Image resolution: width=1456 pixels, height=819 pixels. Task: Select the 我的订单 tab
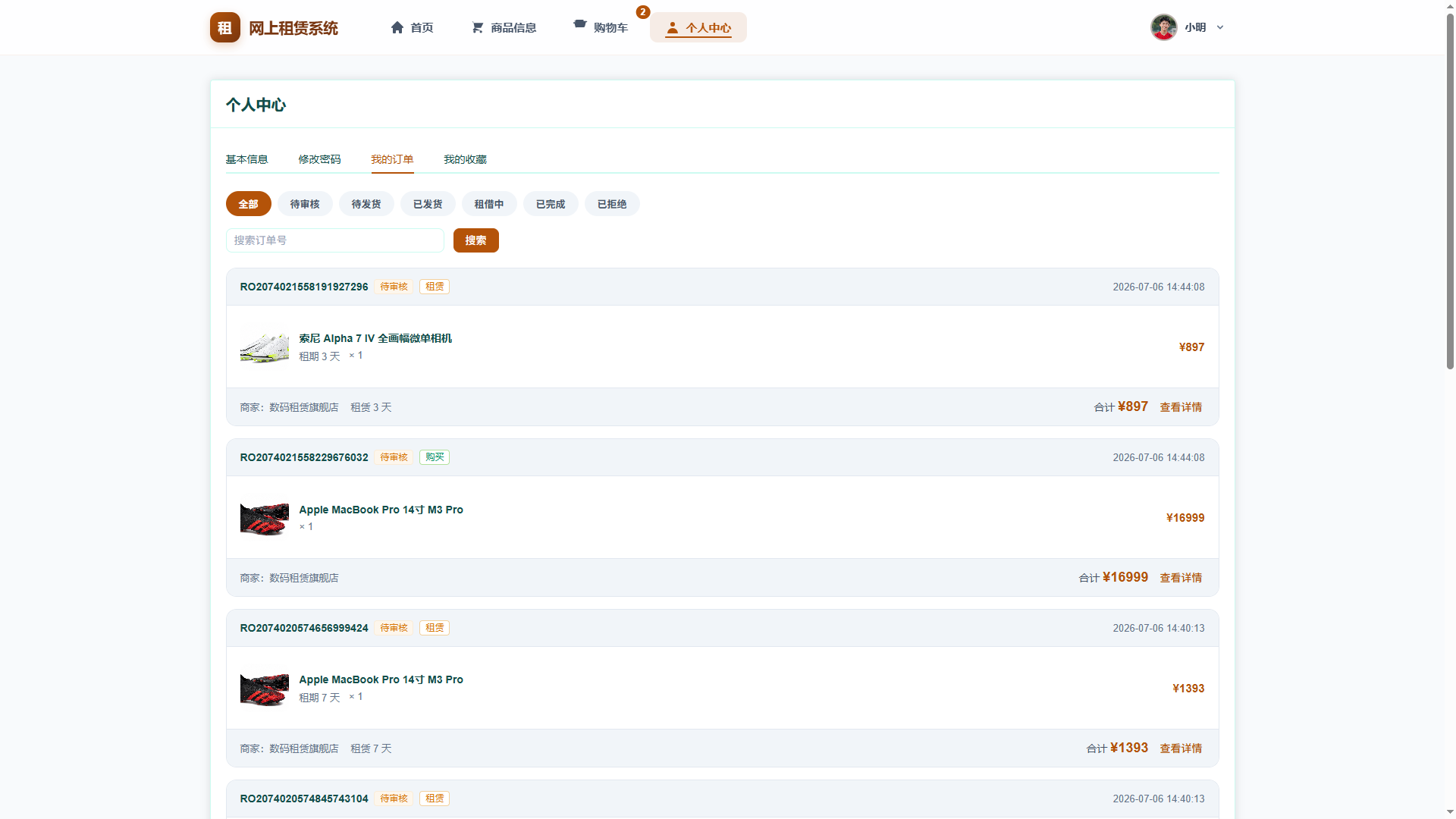(x=392, y=159)
